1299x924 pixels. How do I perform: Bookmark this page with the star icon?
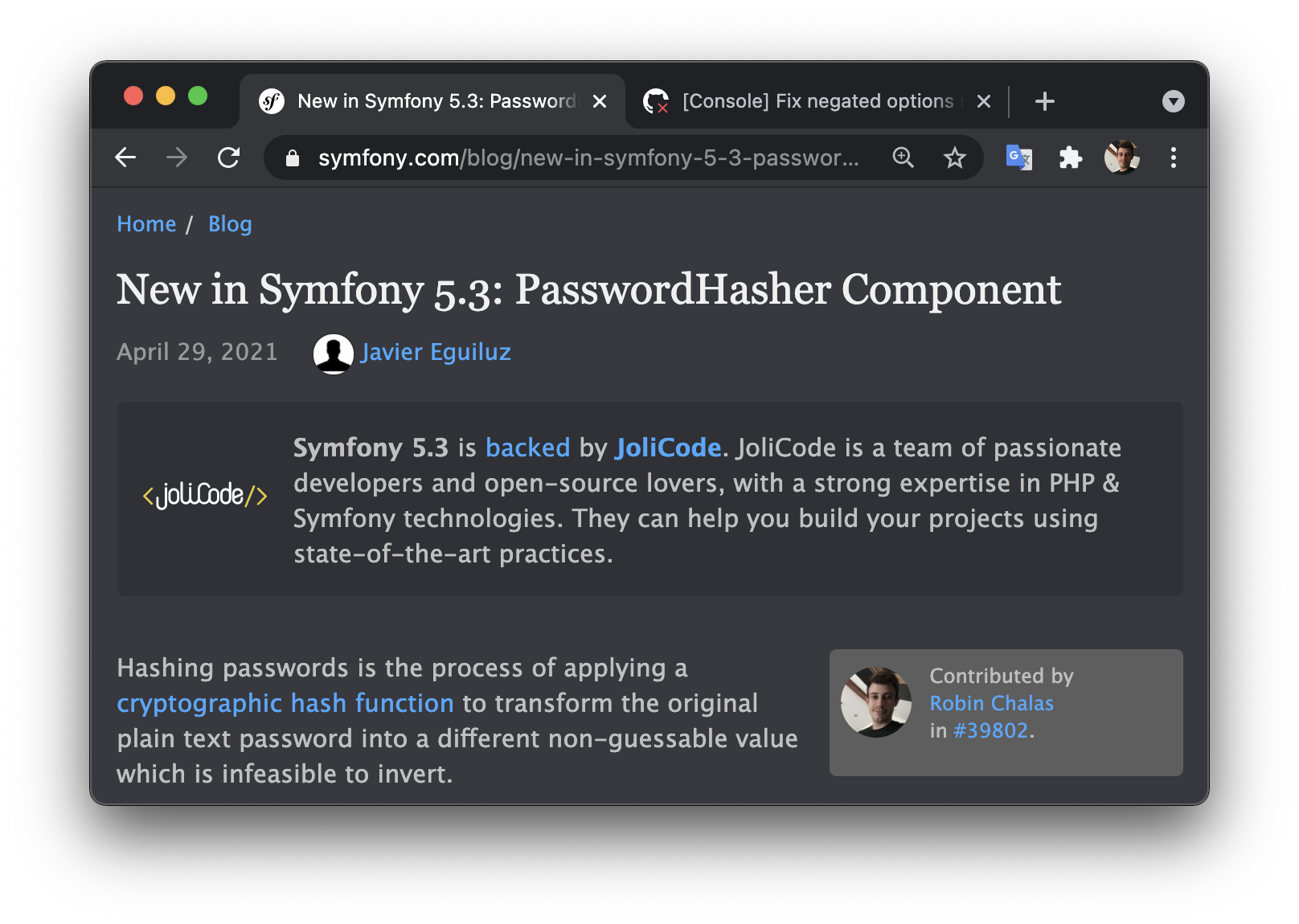[954, 157]
